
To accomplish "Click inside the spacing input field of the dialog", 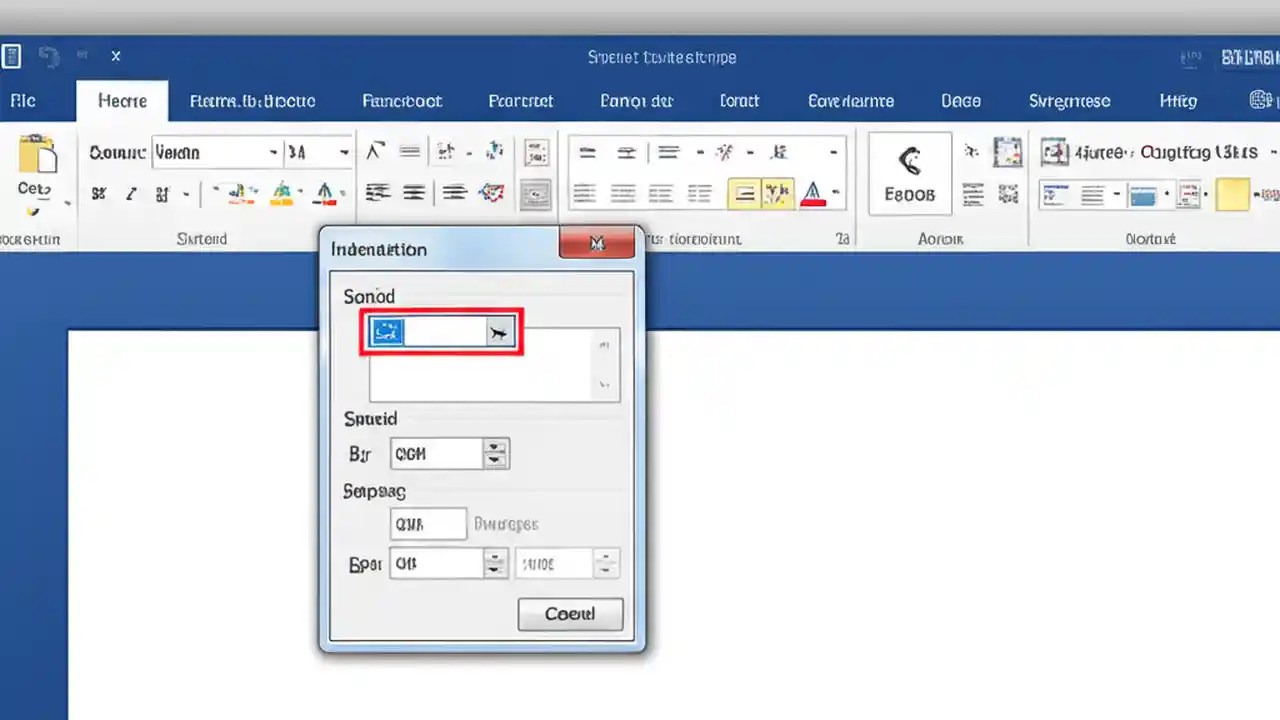I will 428,524.
